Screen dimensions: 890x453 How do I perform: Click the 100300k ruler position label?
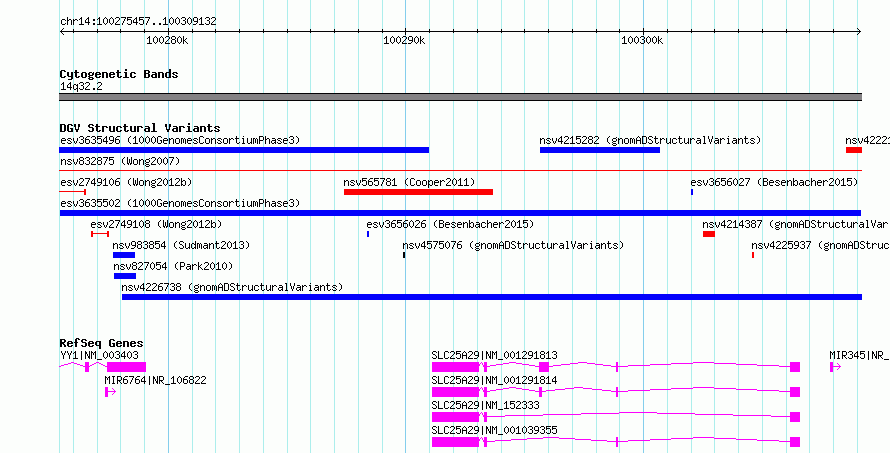tap(642, 40)
